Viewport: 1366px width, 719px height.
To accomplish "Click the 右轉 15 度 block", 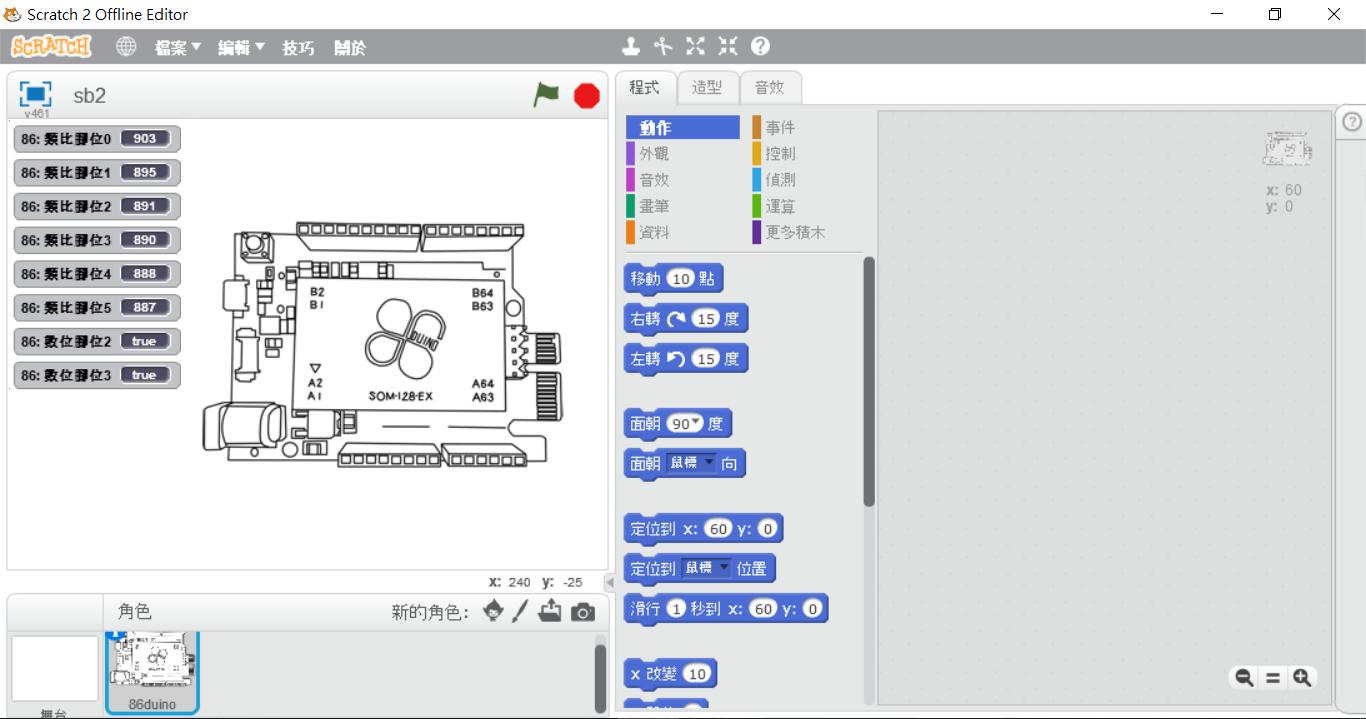I will point(686,319).
